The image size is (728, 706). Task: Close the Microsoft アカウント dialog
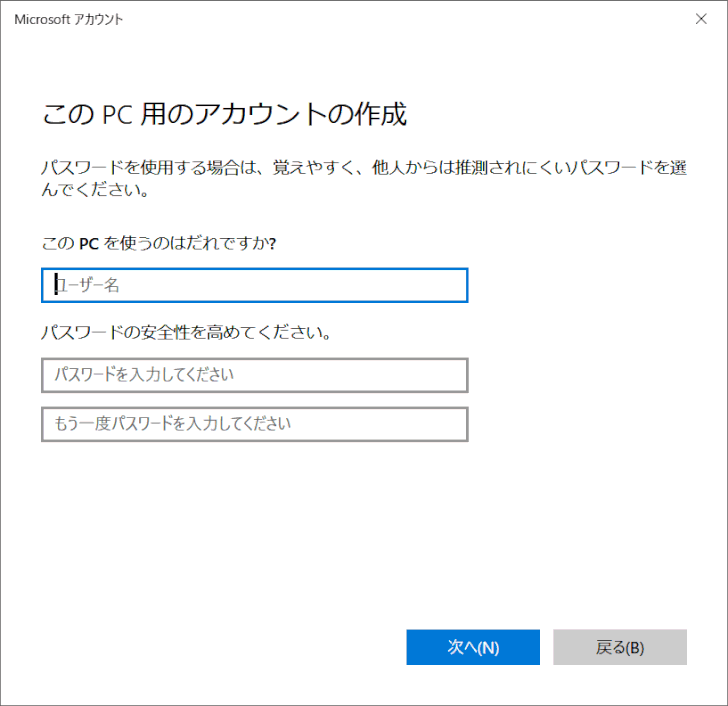[701, 19]
